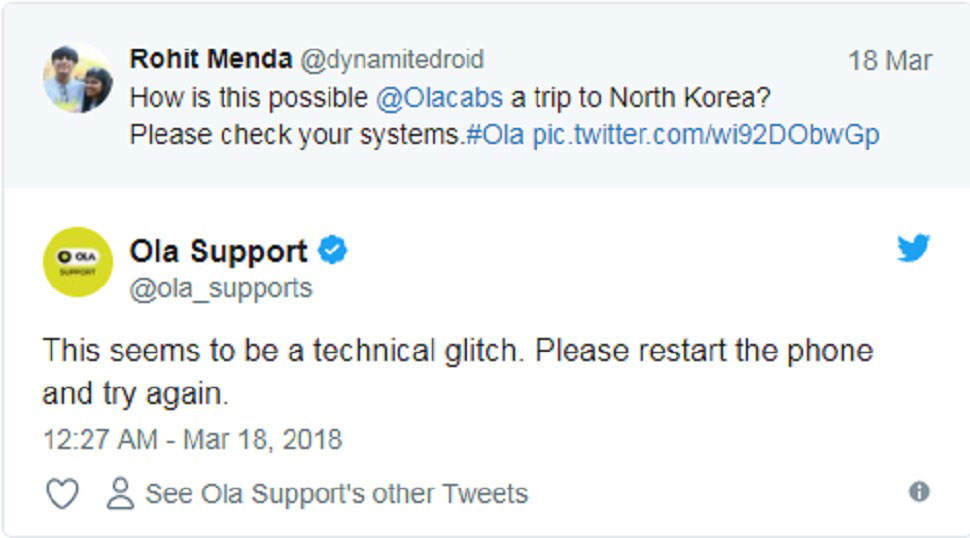Click the '18 Mar' date link
970x538 pixels.
pyautogui.click(x=889, y=61)
